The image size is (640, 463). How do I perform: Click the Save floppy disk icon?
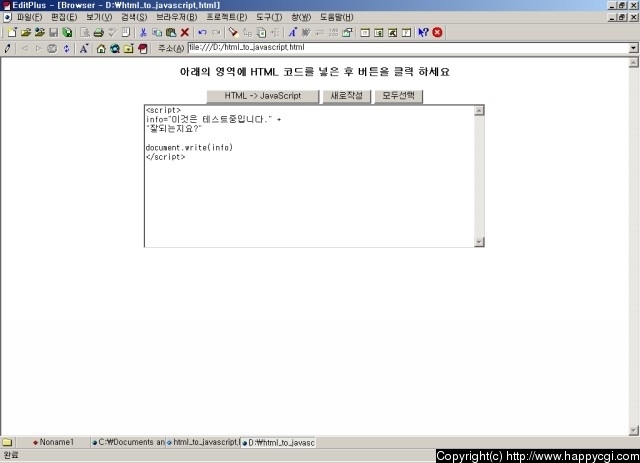(53, 32)
